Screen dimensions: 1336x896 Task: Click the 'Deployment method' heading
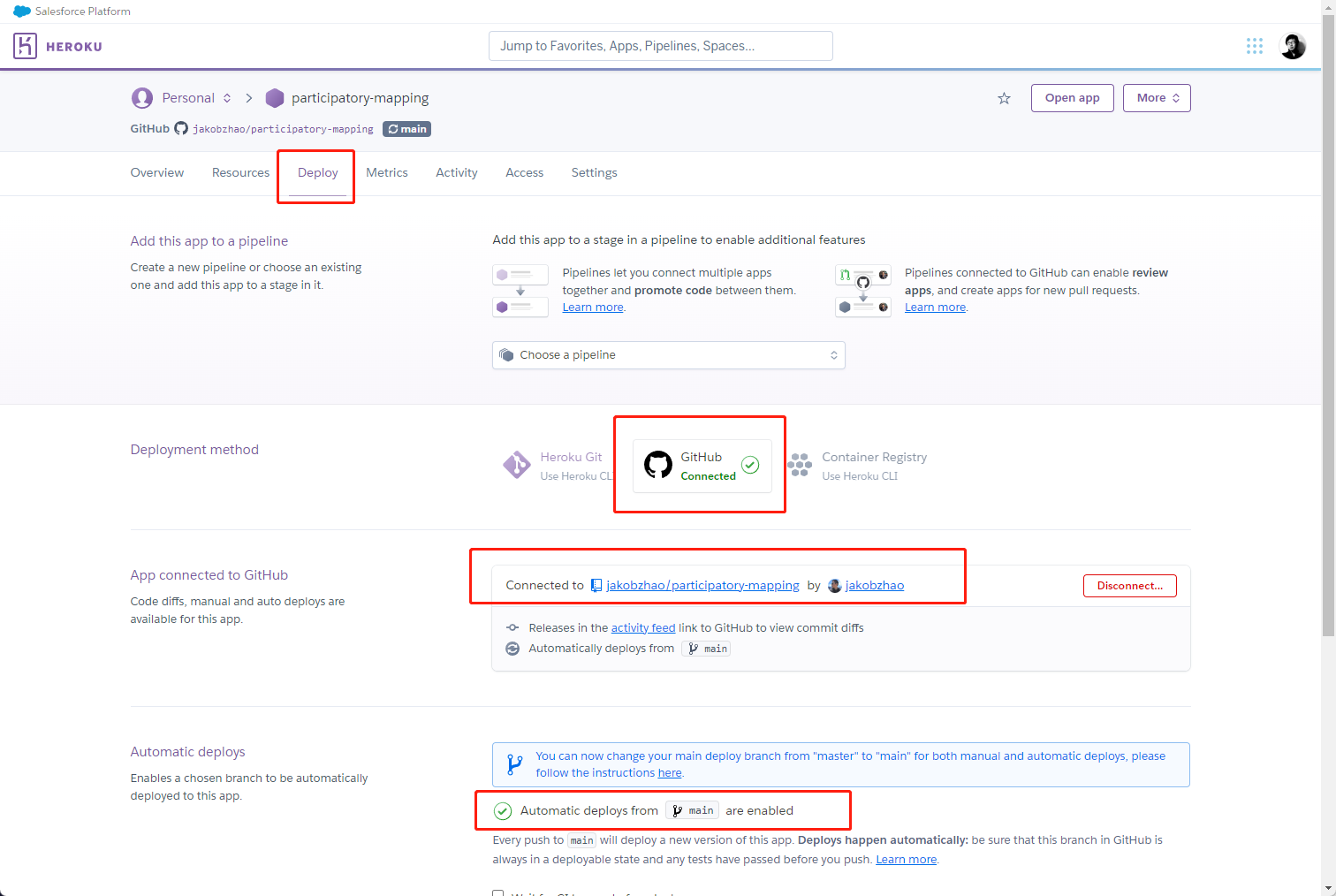coord(194,450)
